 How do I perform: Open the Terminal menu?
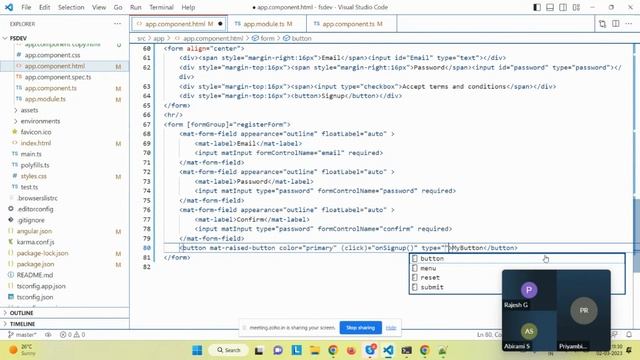161,7
